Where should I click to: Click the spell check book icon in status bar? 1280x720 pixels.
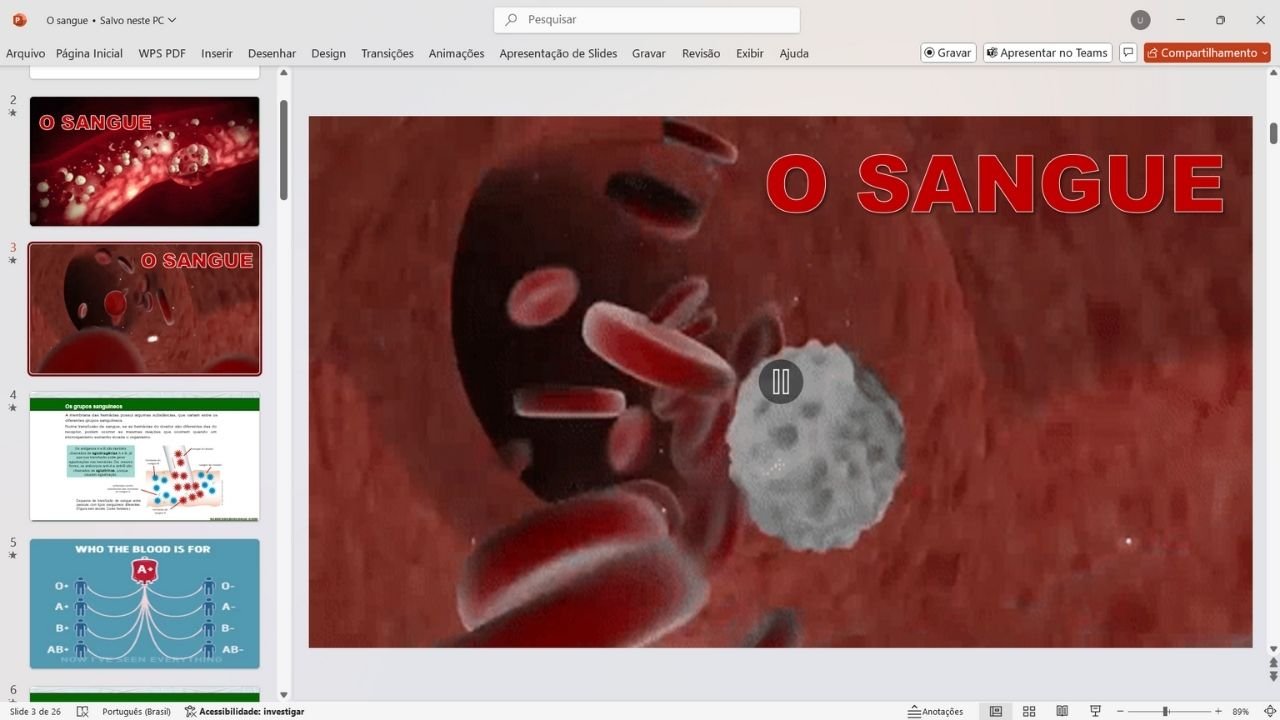[x=82, y=711]
